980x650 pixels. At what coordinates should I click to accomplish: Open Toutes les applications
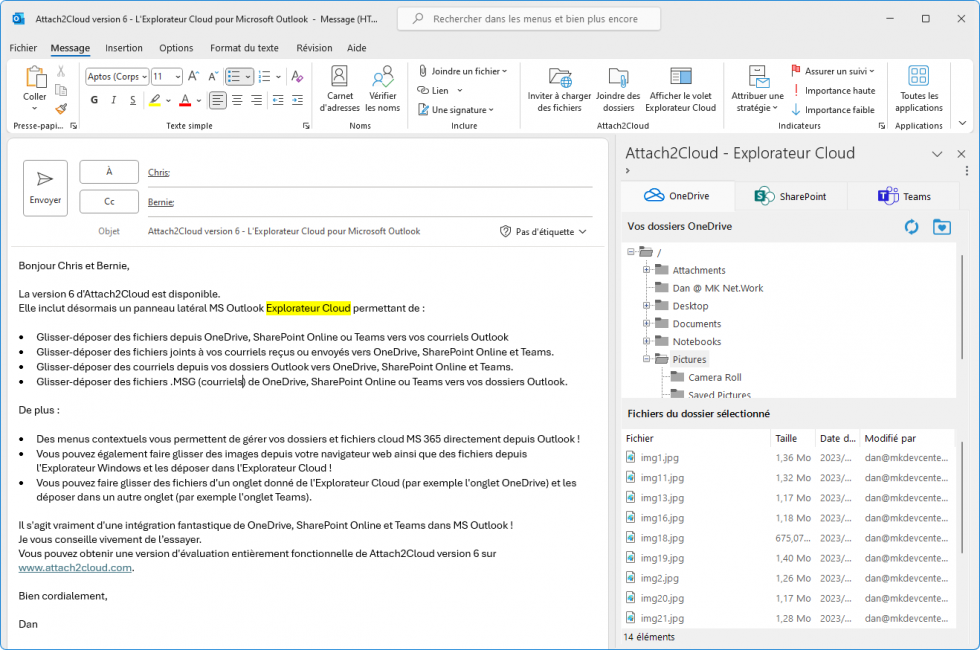point(918,88)
